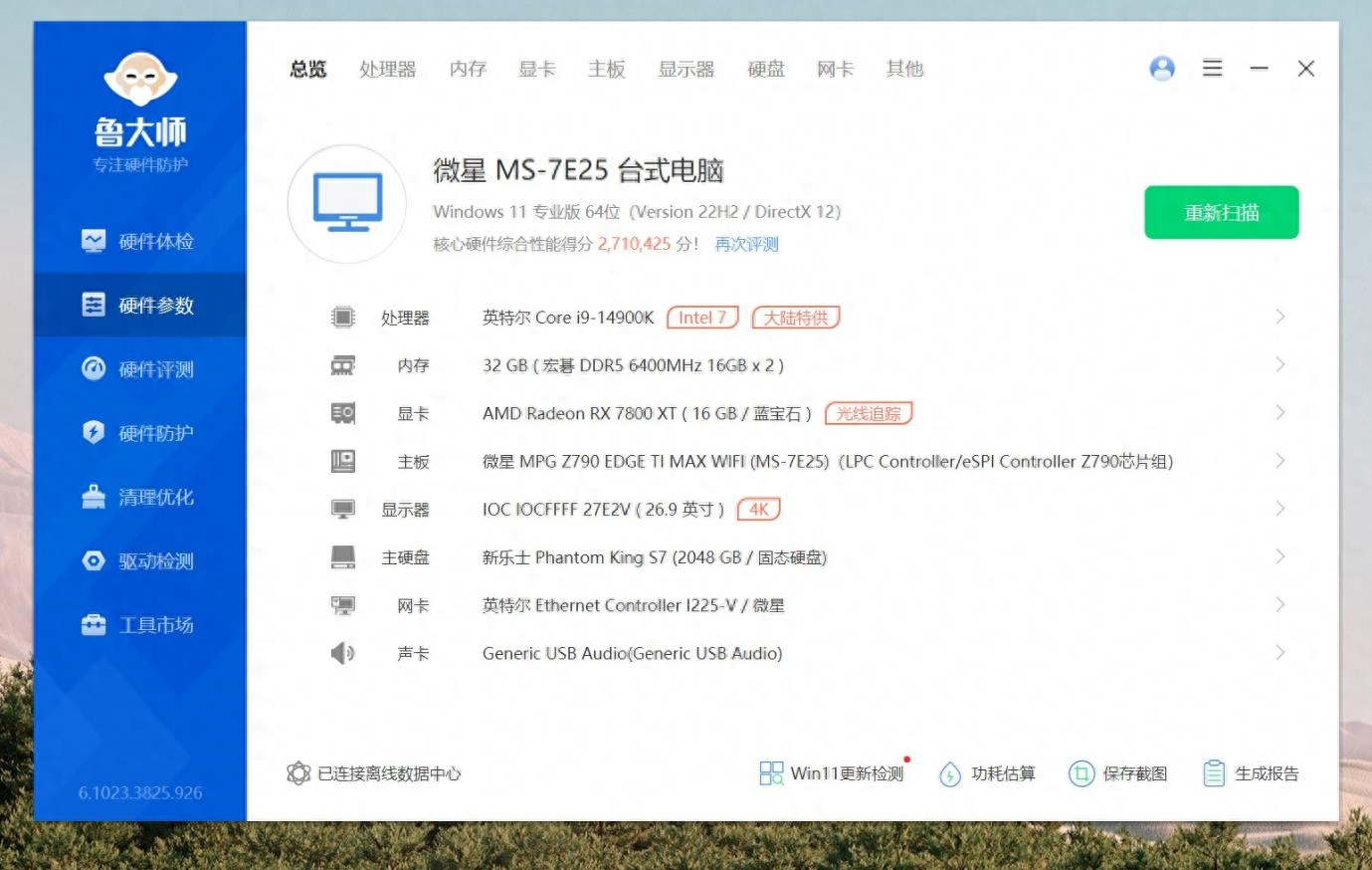1372x870 pixels.
Task: Click the 再次评测 link
Action: tap(747, 244)
